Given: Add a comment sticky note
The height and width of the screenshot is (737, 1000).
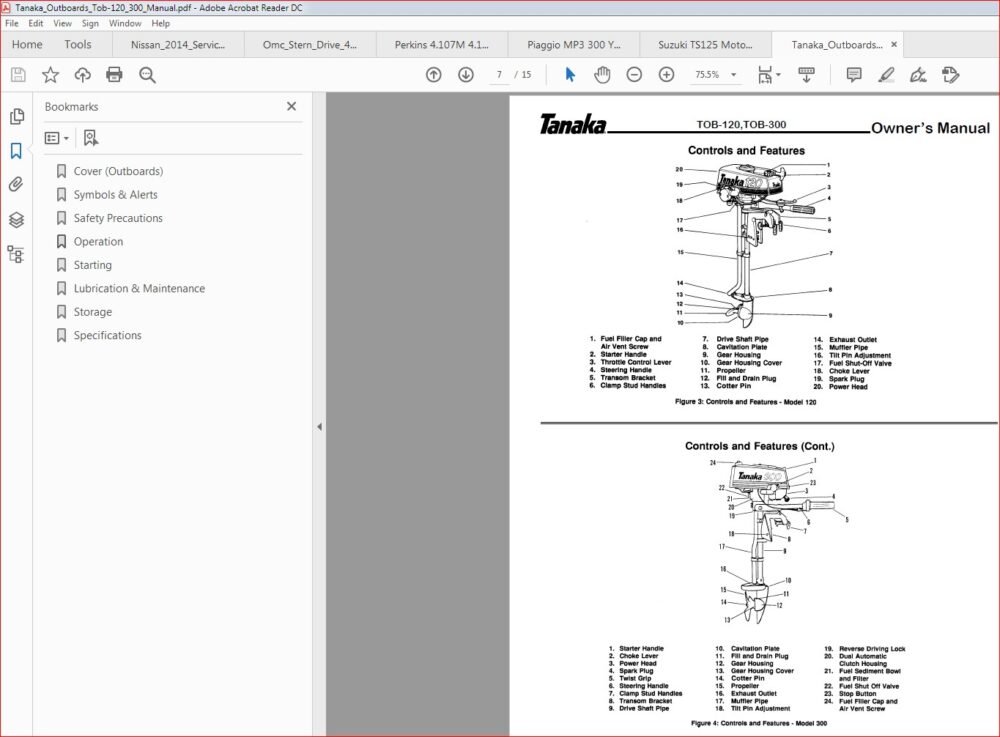Looking at the screenshot, I should click(854, 75).
